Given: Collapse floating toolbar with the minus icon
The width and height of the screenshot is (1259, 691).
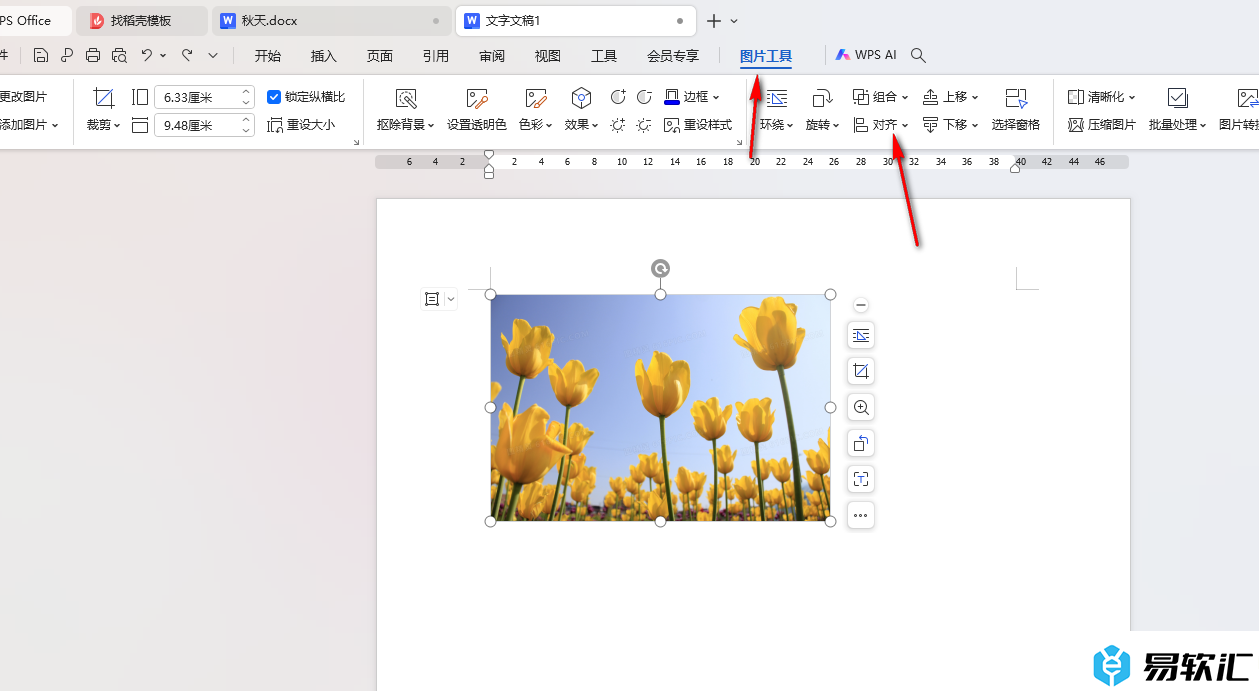Looking at the screenshot, I should coord(861,305).
